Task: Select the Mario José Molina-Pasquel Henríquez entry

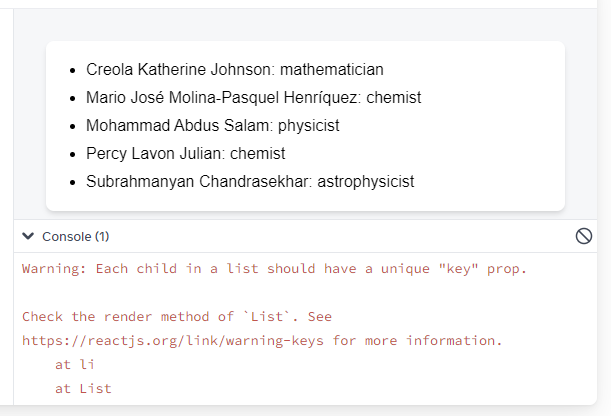Action: pos(253,97)
